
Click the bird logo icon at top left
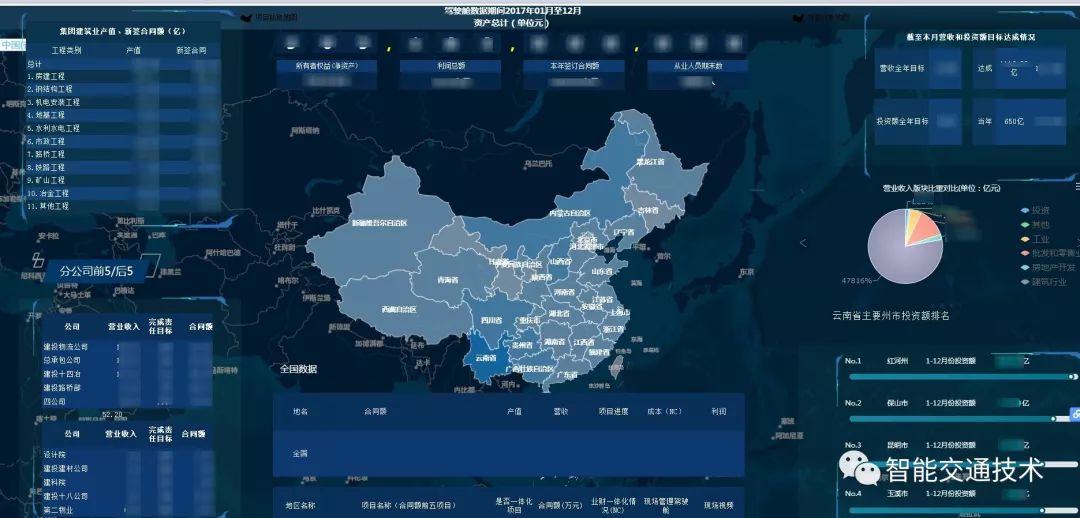point(245,18)
